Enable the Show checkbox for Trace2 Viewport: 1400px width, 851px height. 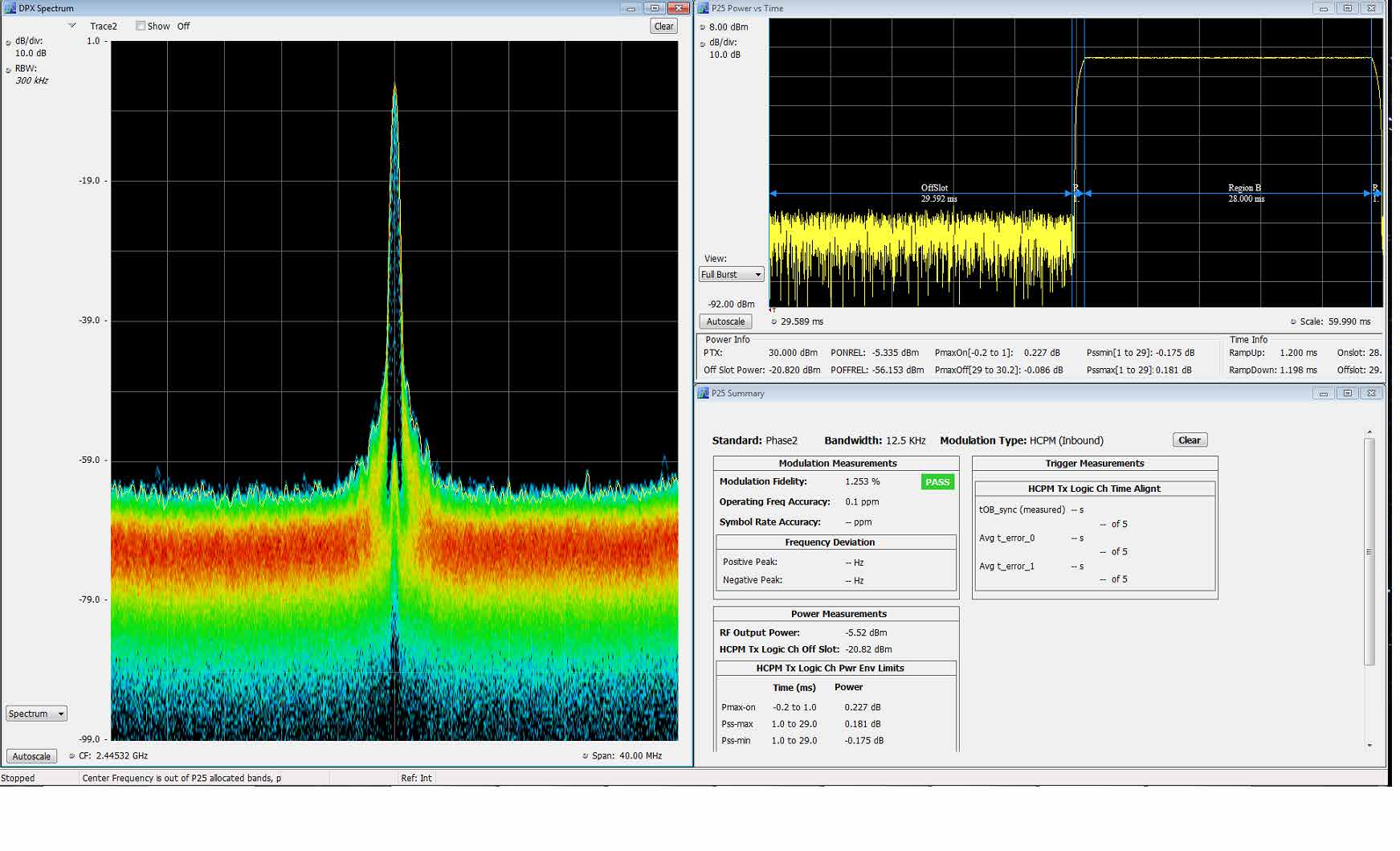pyautogui.click(x=141, y=26)
